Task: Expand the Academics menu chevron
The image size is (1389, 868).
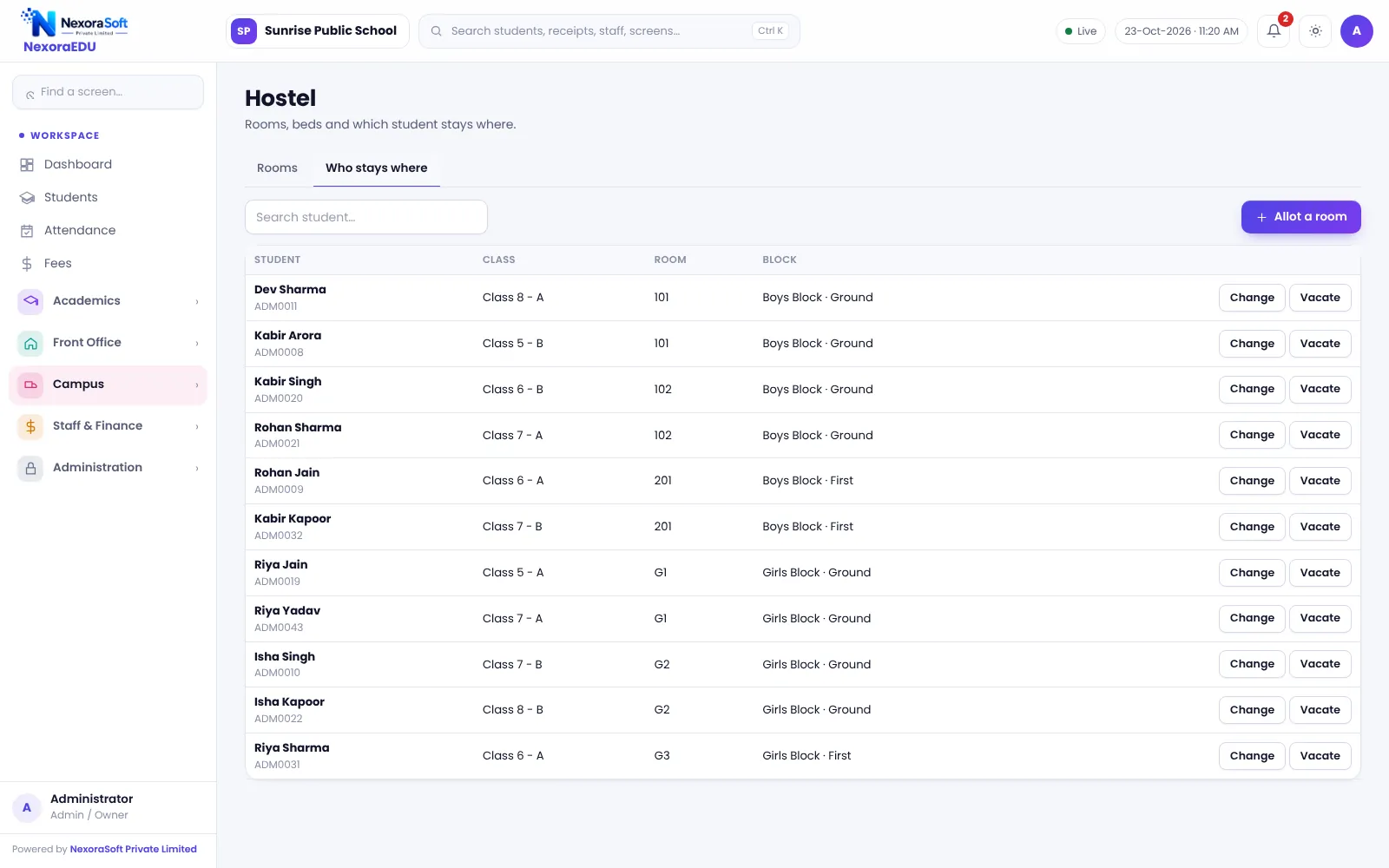Action: point(197,301)
